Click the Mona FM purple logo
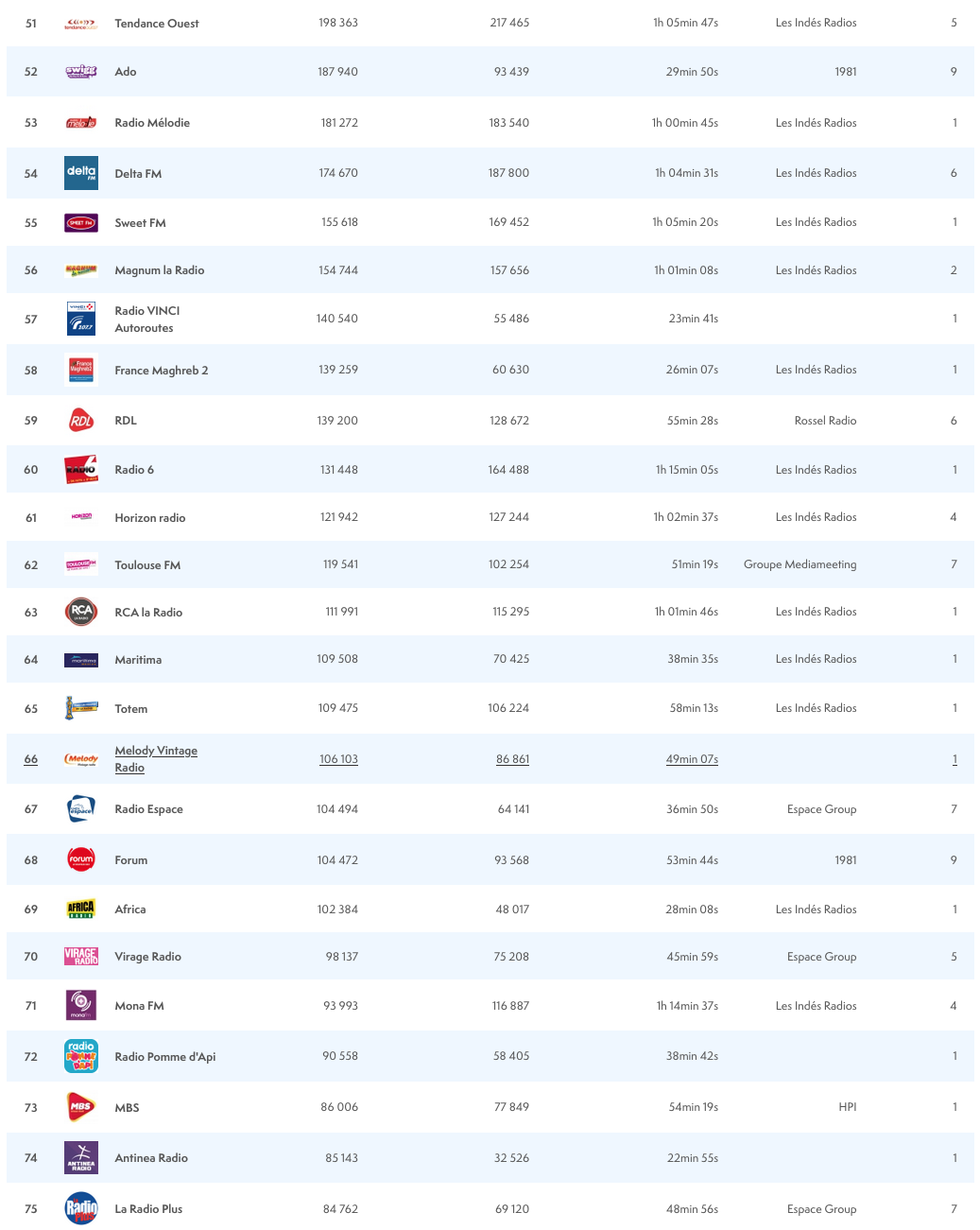Screen dimensions: 980x1230 click(81, 1005)
